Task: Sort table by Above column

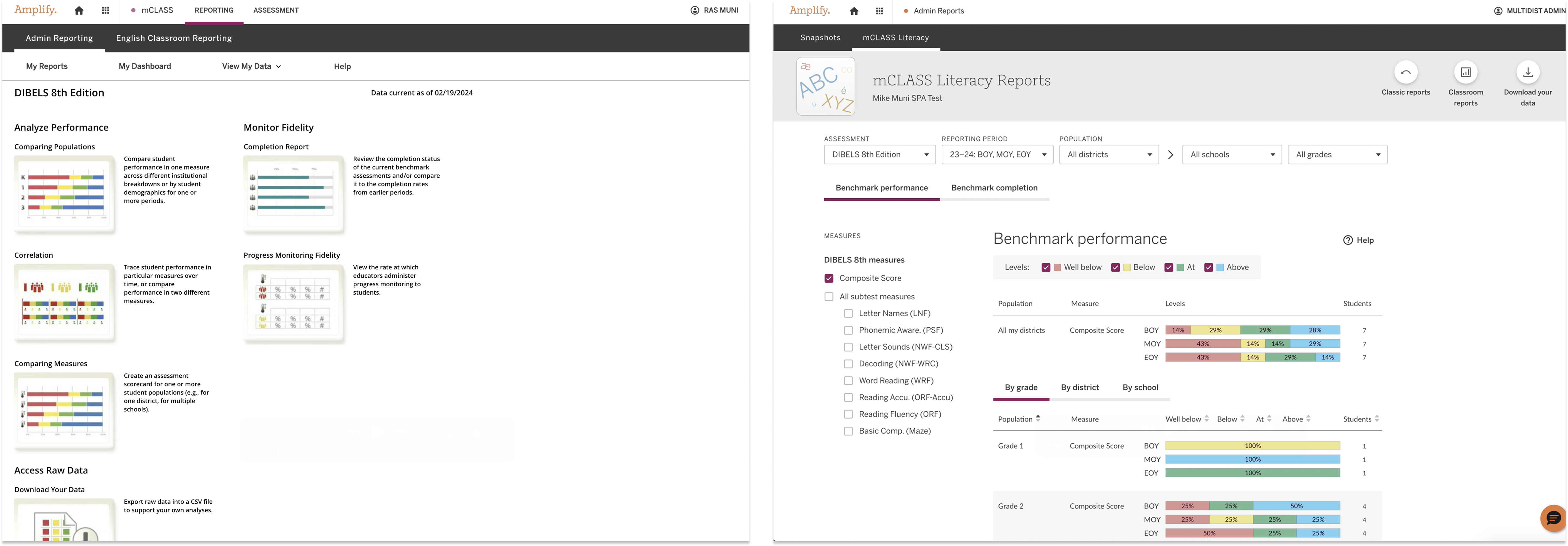Action: [1308, 418]
